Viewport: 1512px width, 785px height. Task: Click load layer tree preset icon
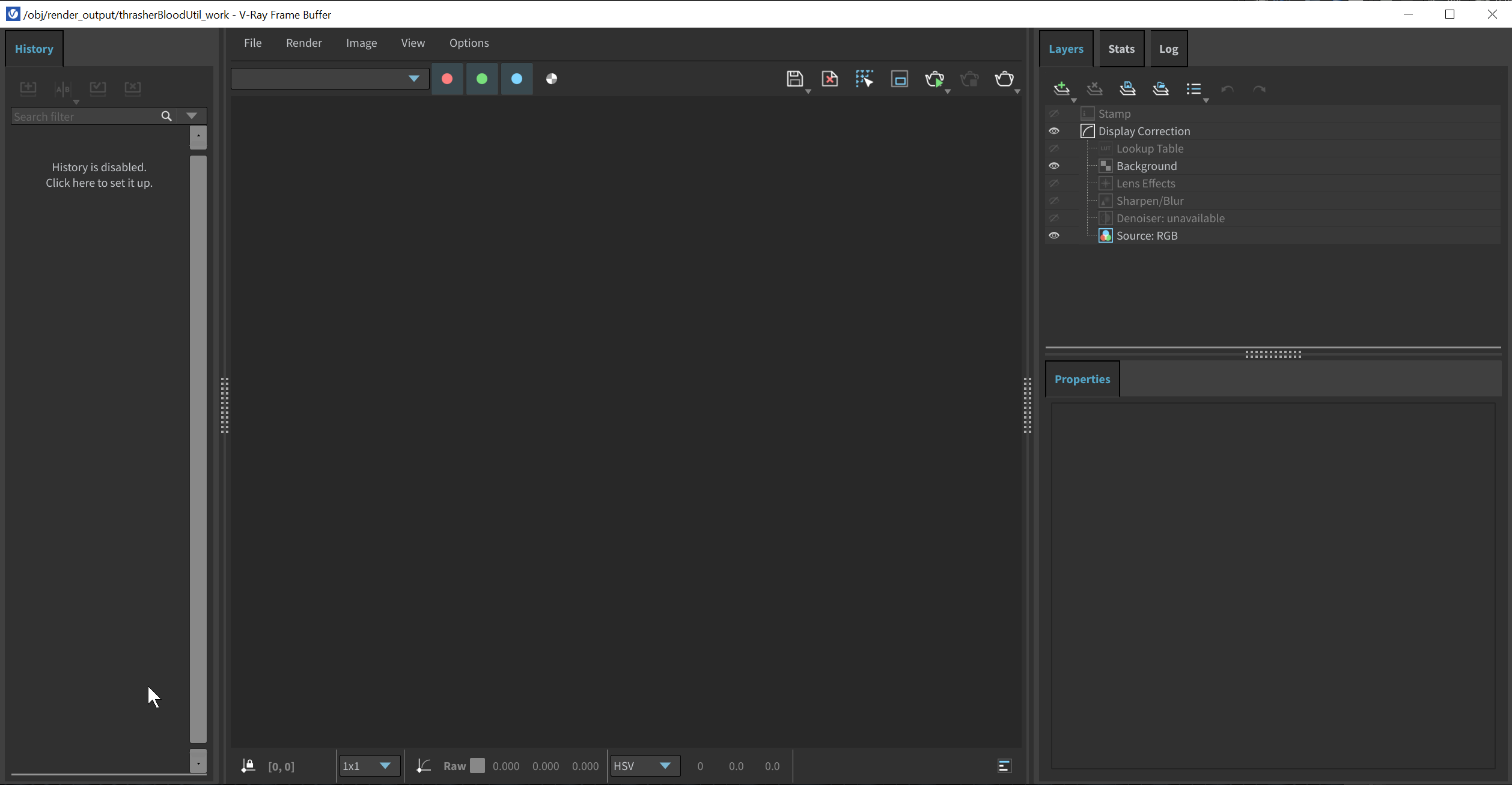1160,89
